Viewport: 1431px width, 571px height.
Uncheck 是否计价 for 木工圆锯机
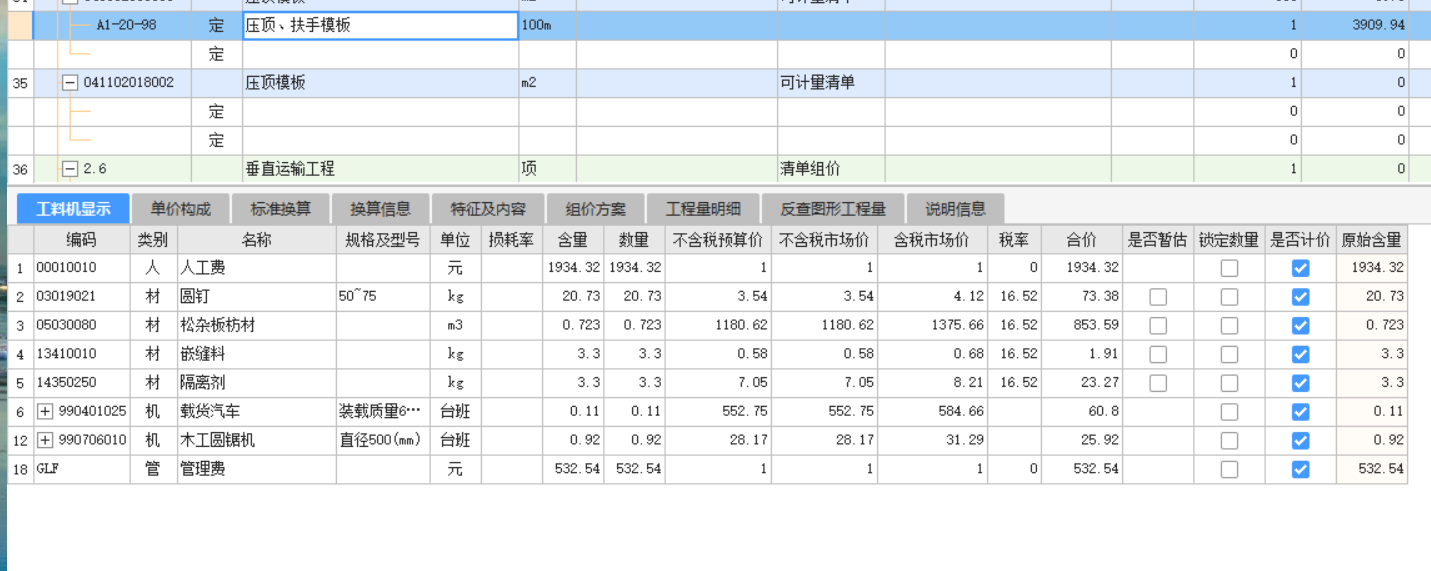tap(1300, 441)
